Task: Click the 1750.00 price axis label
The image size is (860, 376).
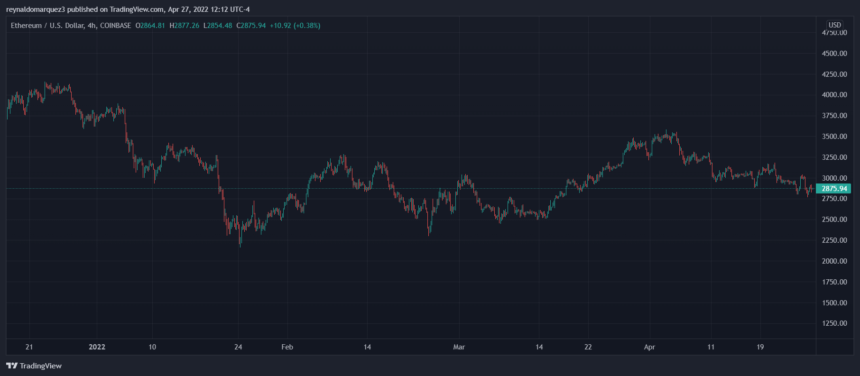Action: [x=835, y=282]
